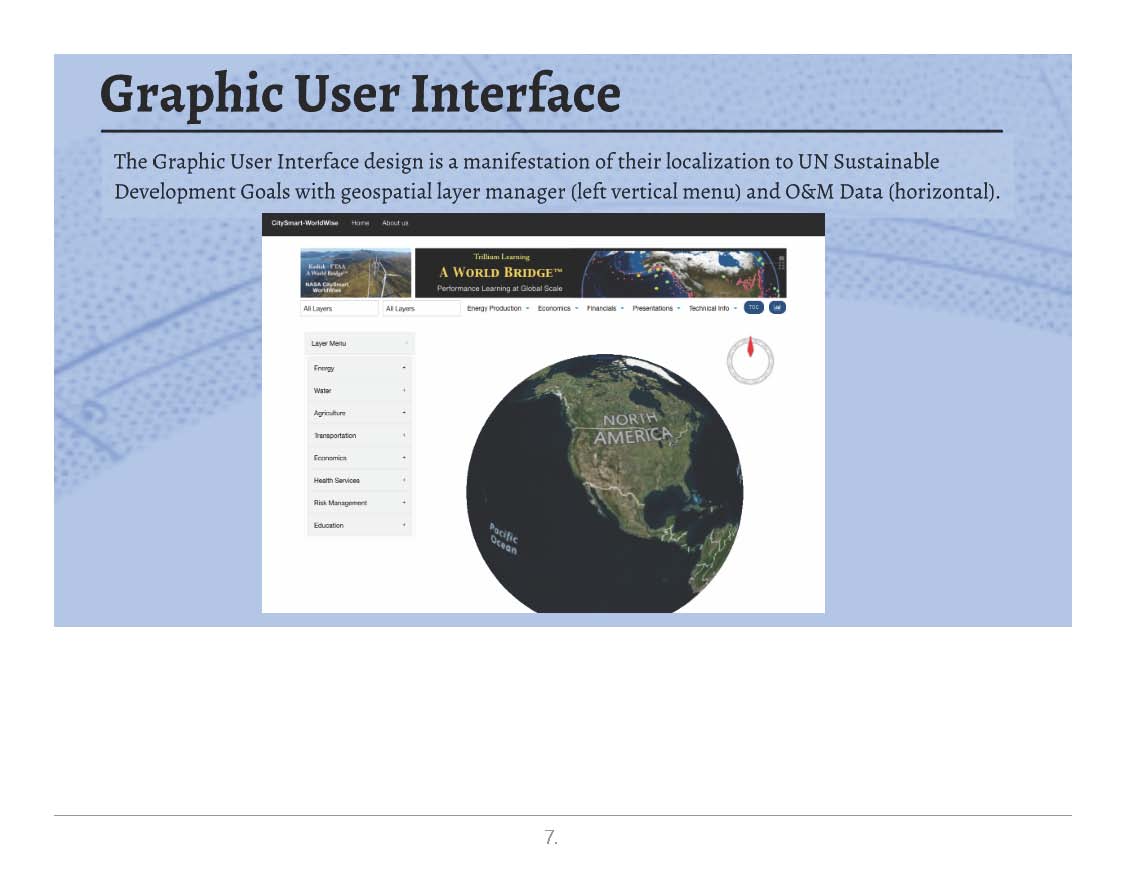The height and width of the screenshot is (876, 1133).
Task: Open the Technical Info menu
Action: 712,309
